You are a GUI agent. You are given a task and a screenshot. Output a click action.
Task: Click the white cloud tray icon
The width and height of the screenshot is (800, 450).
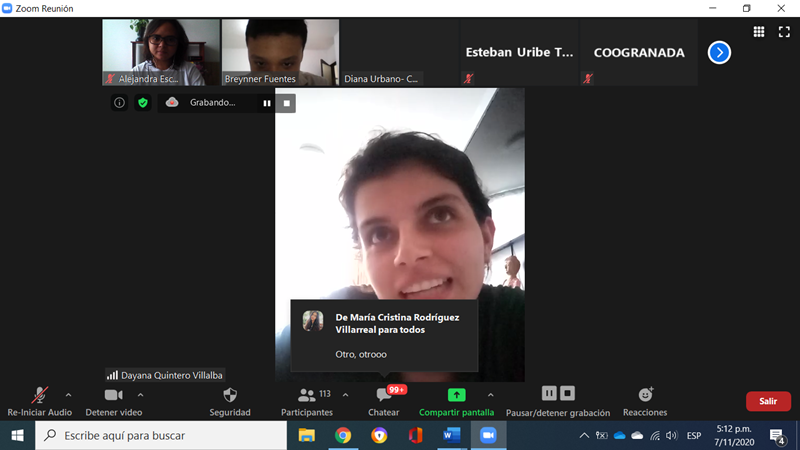(x=637, y=436)
